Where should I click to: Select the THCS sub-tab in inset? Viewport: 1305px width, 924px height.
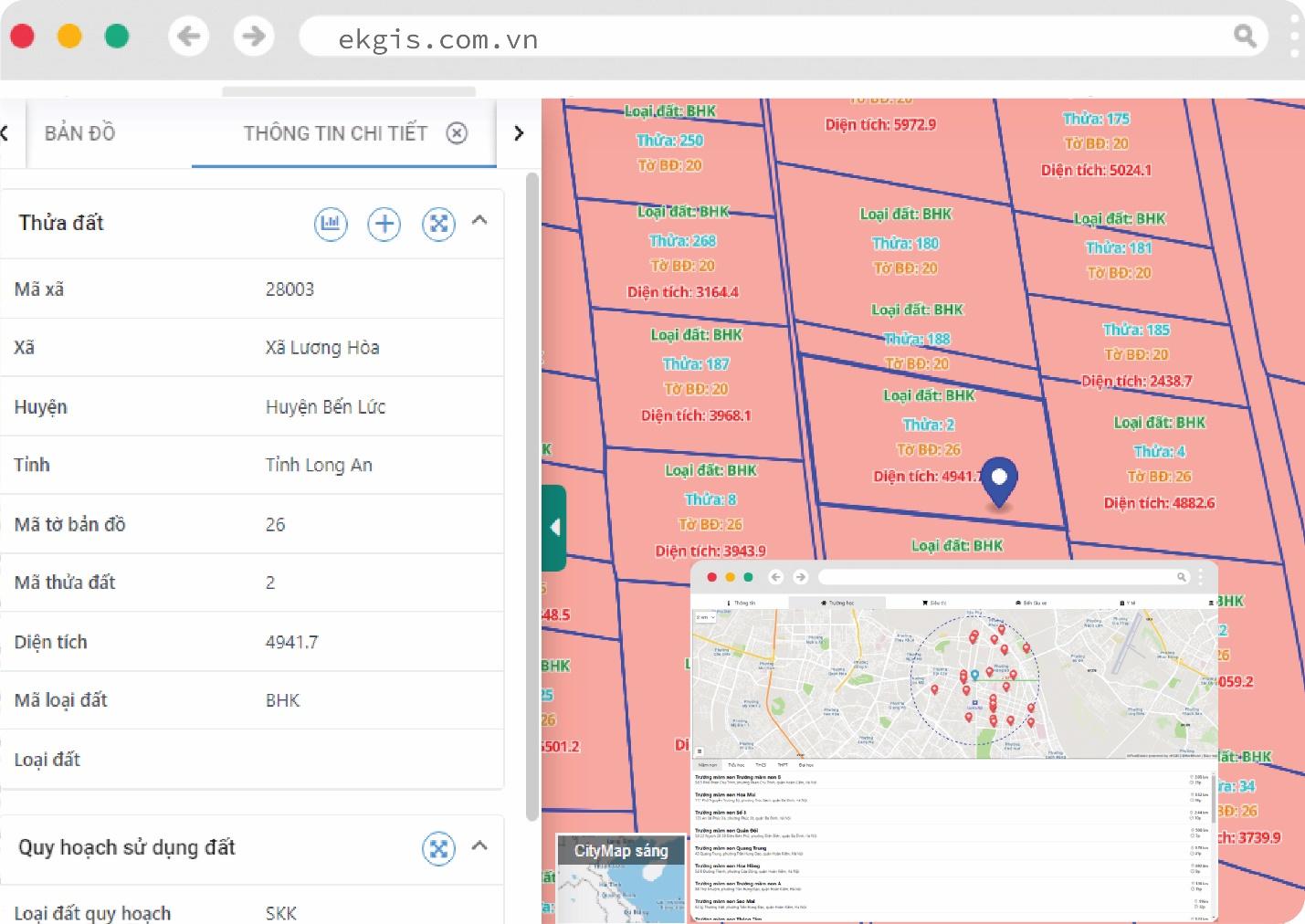[760, 765]
